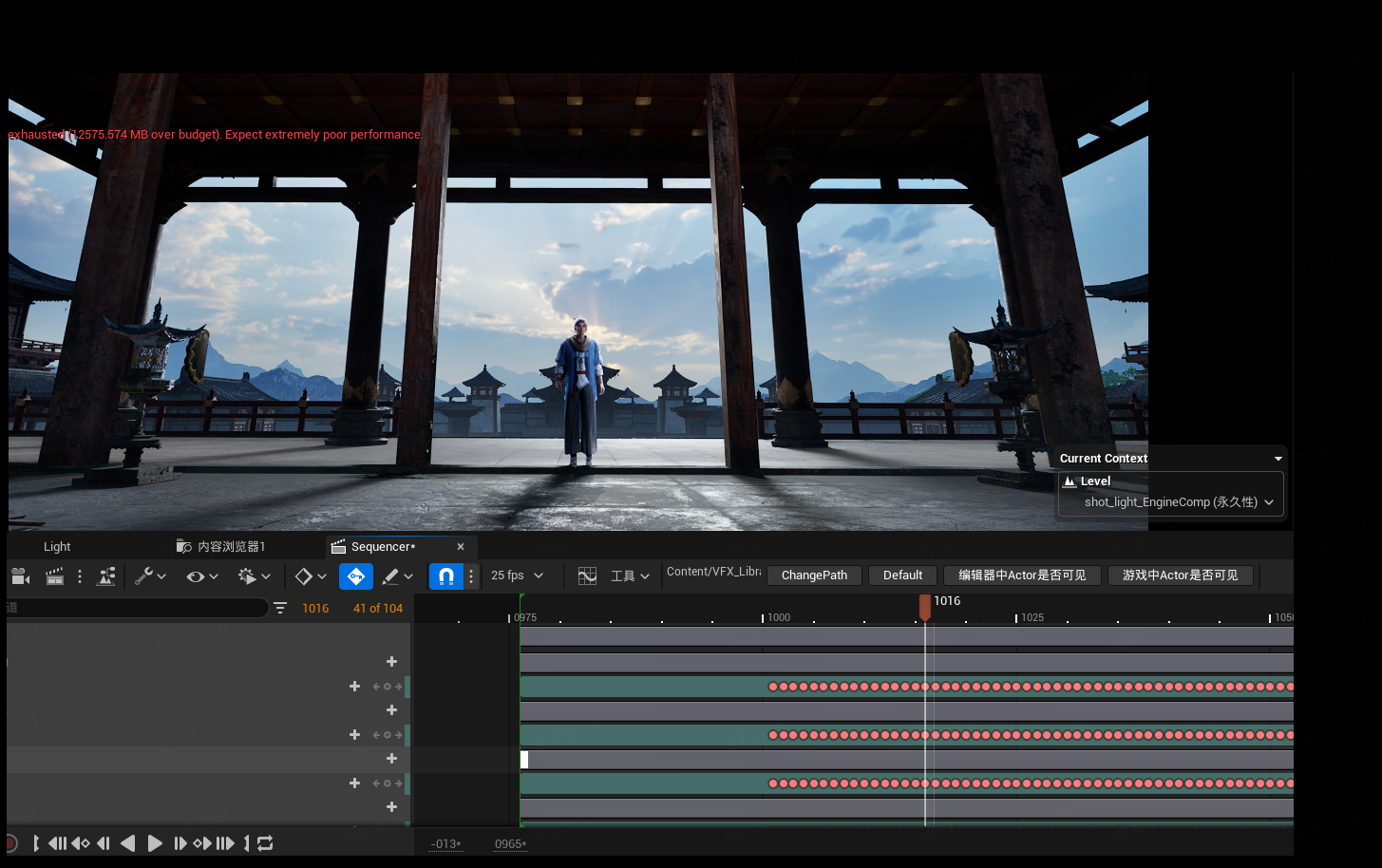
Task: Click the ChangePath button
Action: click(x=814, y=576)
